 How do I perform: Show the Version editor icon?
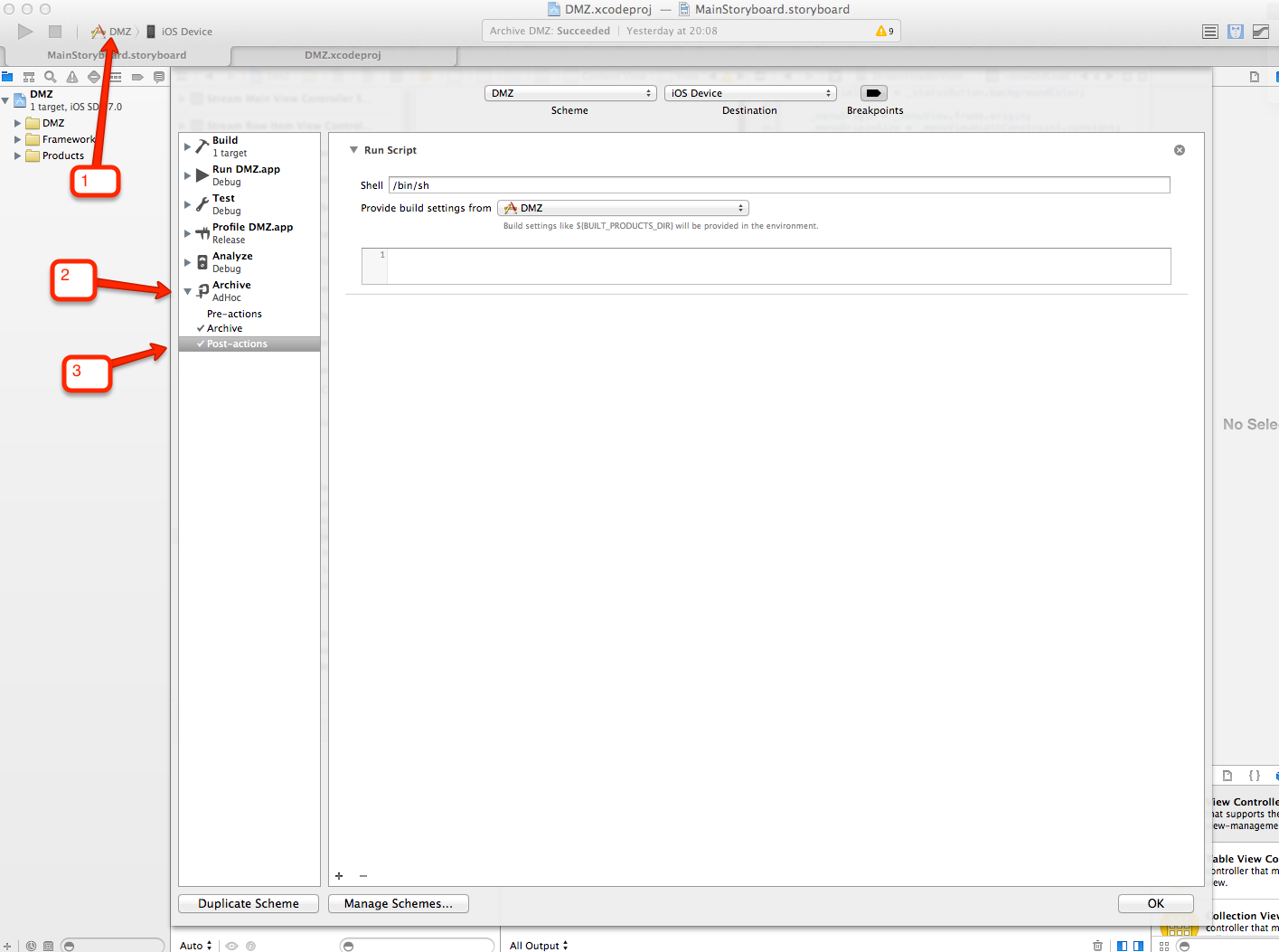[x=1261, y=32]
